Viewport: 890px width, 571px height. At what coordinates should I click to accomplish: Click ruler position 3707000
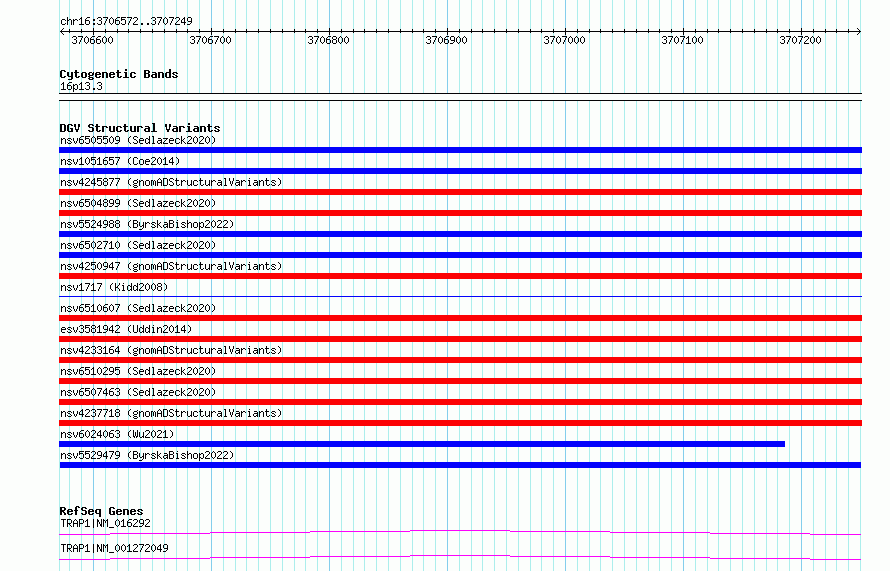coord(564,40)
